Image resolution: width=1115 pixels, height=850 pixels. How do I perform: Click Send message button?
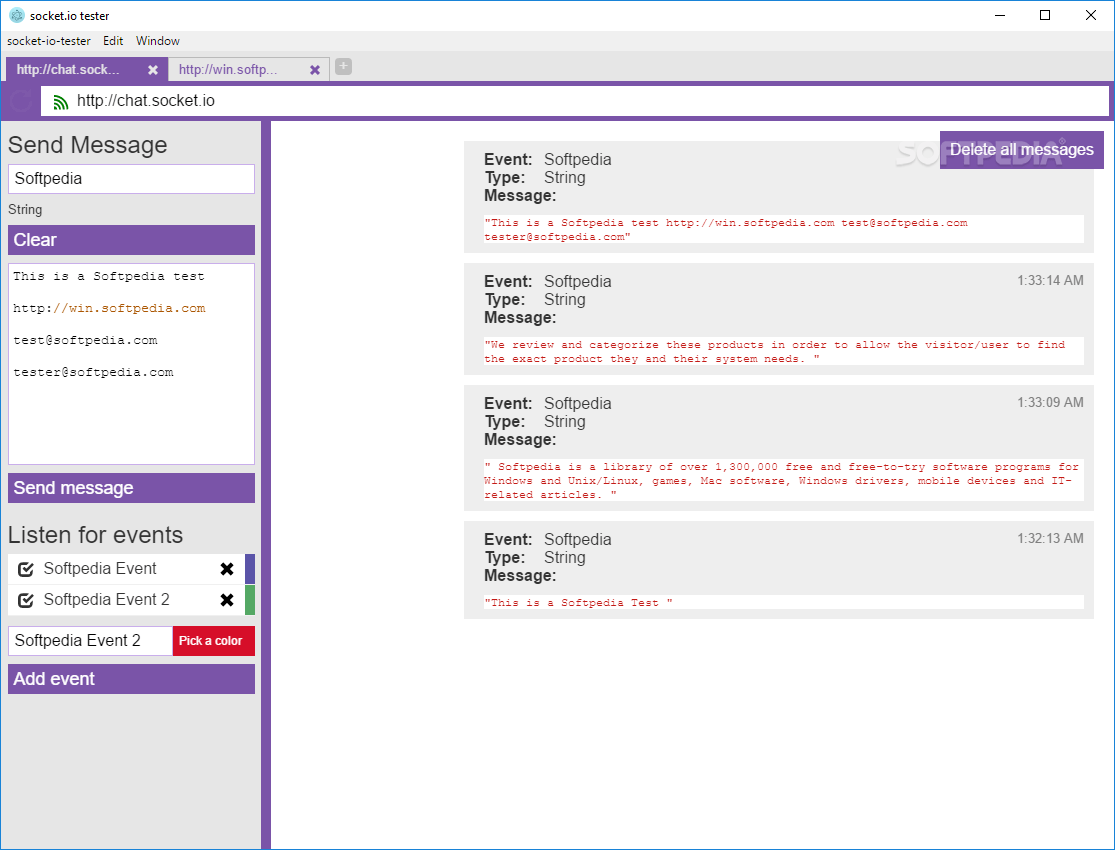pos(132,488)
